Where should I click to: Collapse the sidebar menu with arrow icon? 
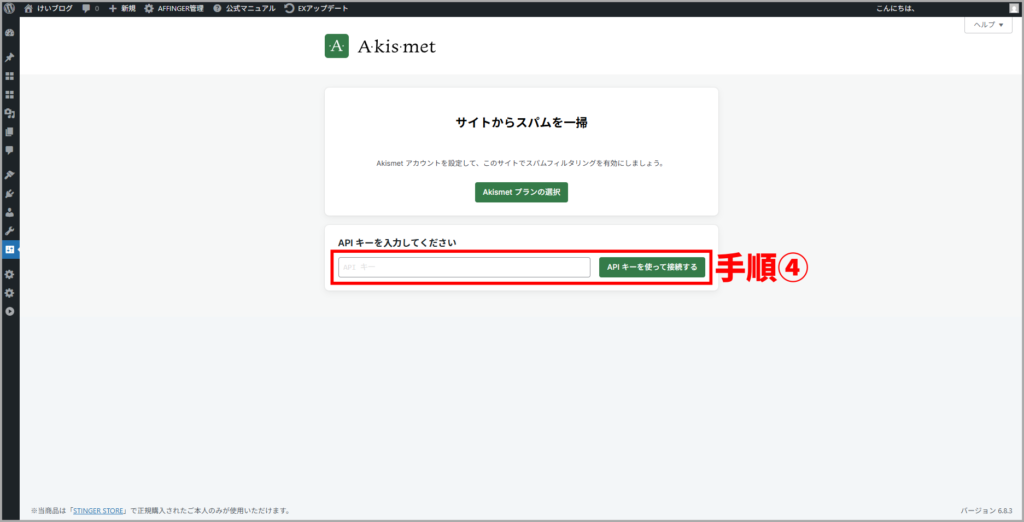click(10, 311)
